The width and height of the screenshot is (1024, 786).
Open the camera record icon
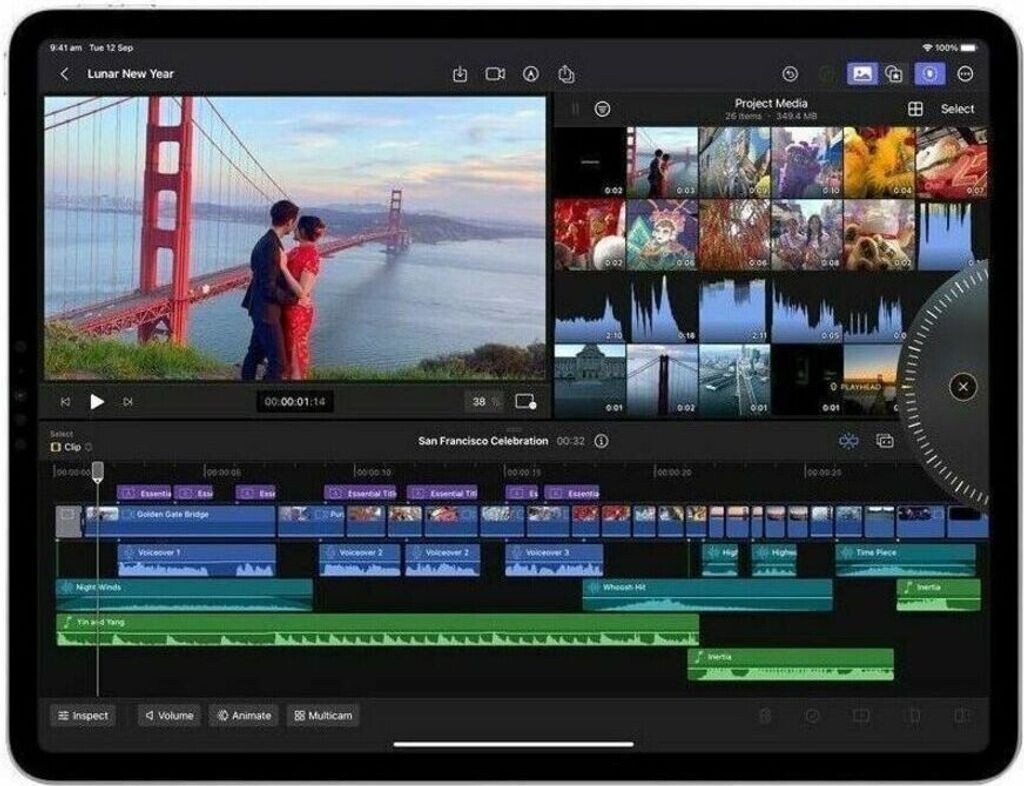point(495,74)
